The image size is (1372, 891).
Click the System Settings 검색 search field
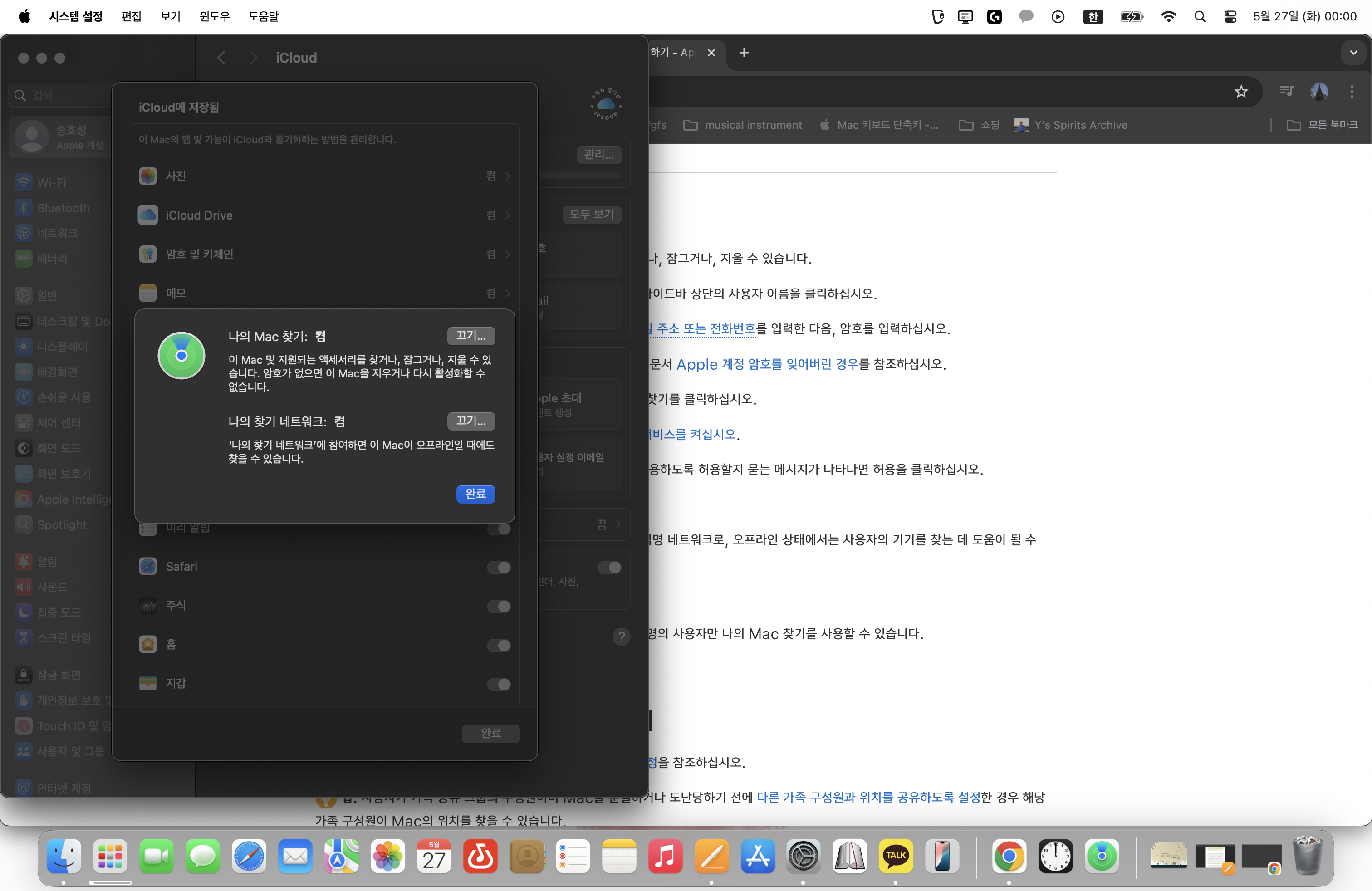coord(60,95)
